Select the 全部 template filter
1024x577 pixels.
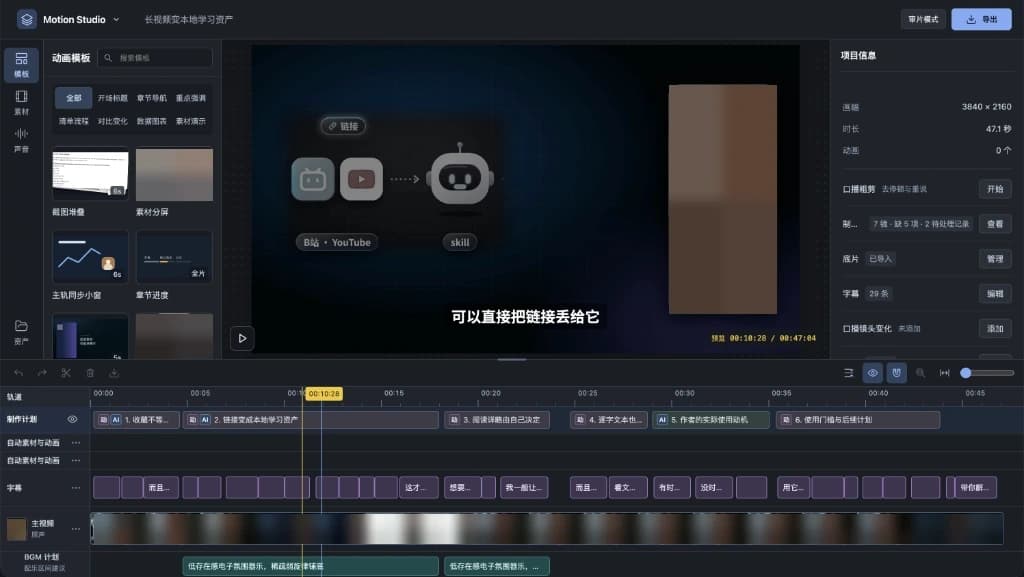73,98
